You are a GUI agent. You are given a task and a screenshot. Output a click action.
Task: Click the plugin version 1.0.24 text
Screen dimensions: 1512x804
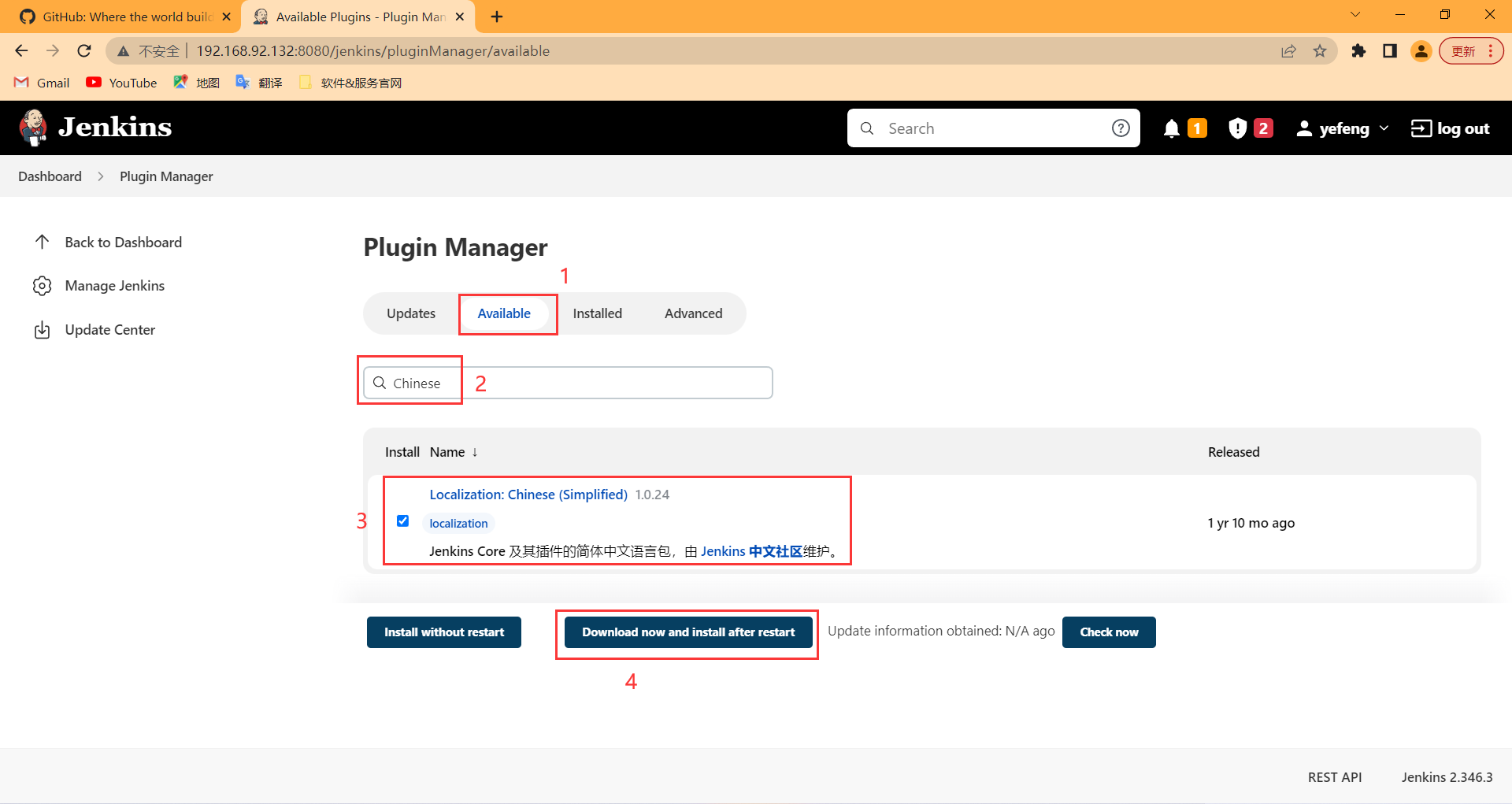pyautogui.click(x=652, y=495)
